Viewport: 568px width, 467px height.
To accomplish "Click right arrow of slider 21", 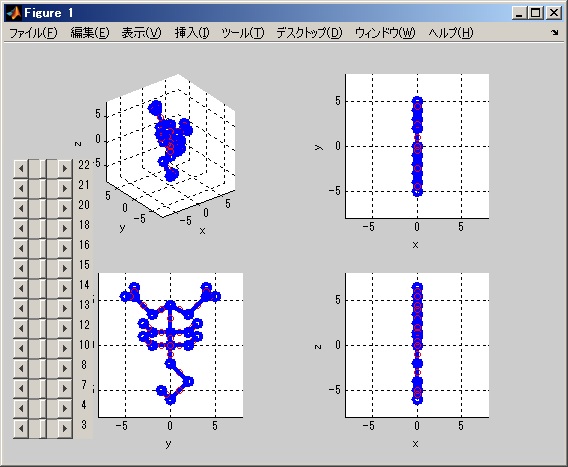I will (65, 188).
